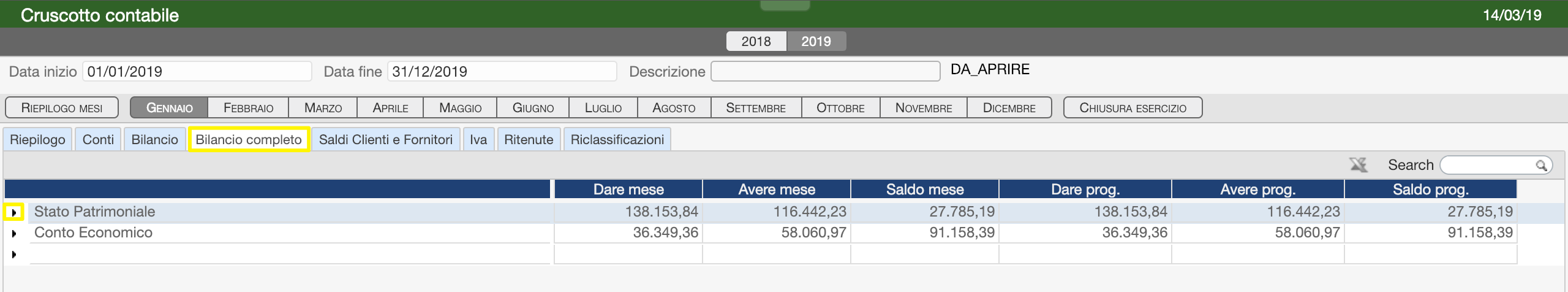This screenshot has width=1568, height=292.
Task: Click the Excel export icon near Search
Action: point(1358,164)
